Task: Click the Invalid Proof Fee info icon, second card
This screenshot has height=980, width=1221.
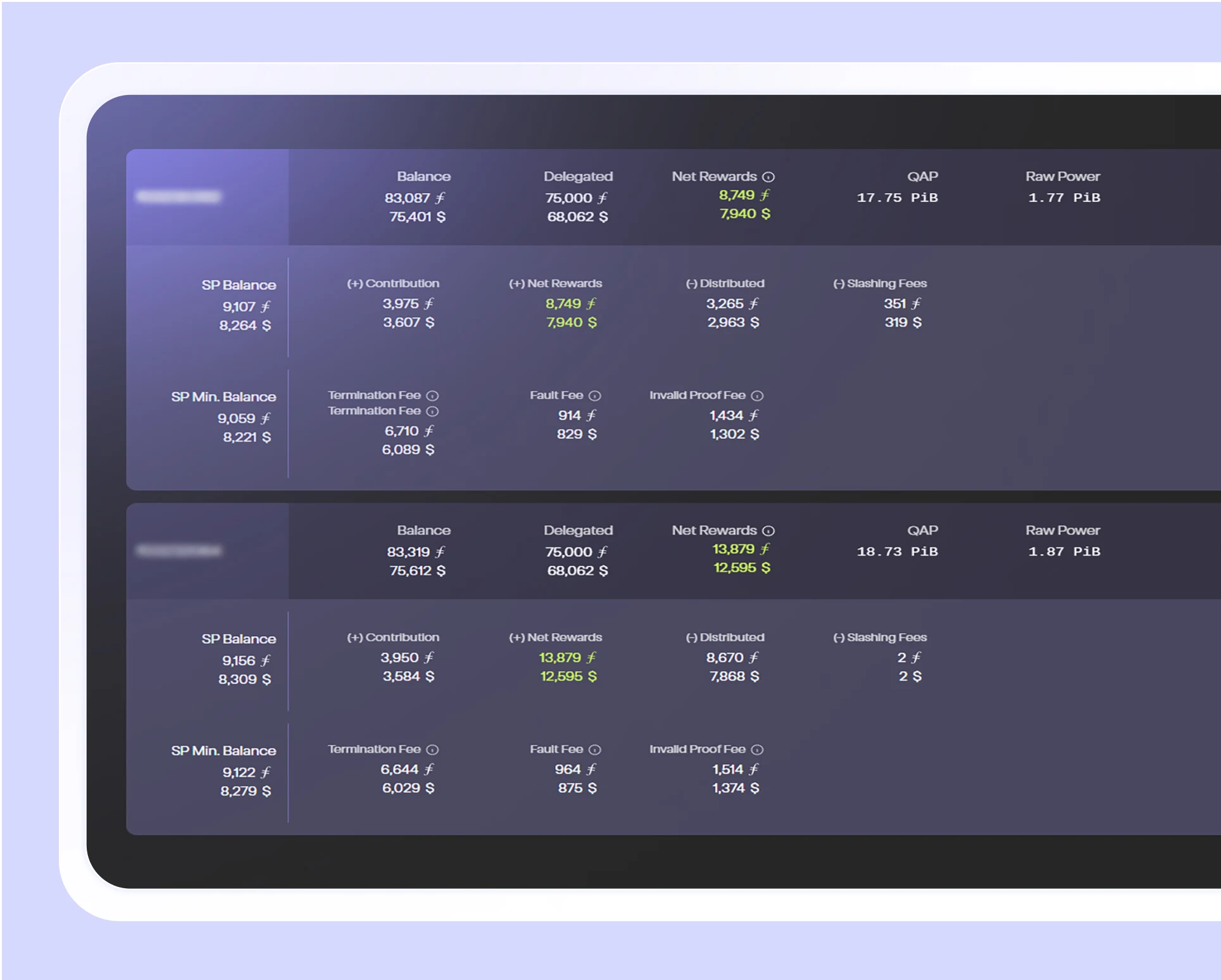Action: [757, 749]
